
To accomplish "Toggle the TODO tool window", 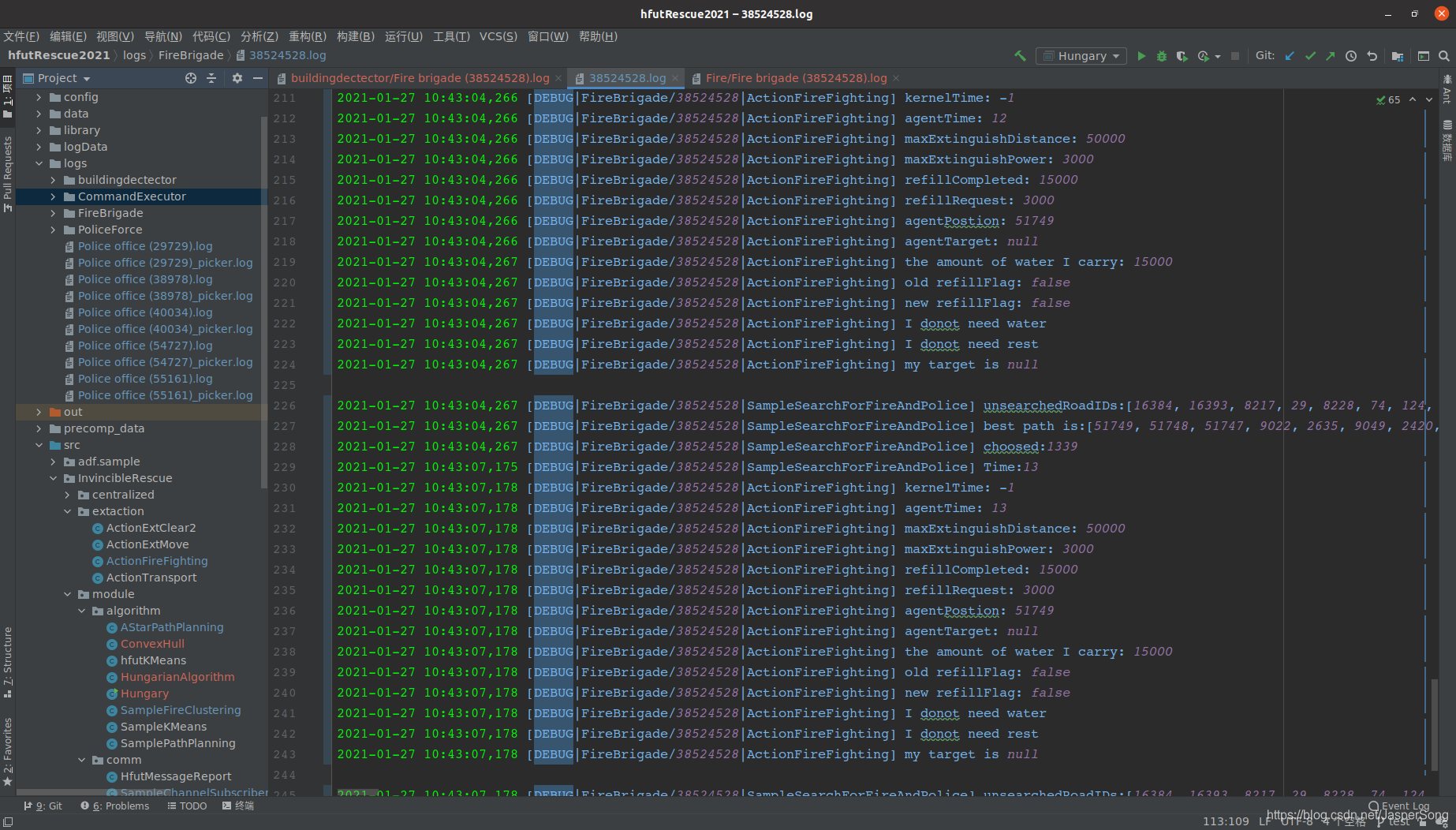I will point(187,806).
